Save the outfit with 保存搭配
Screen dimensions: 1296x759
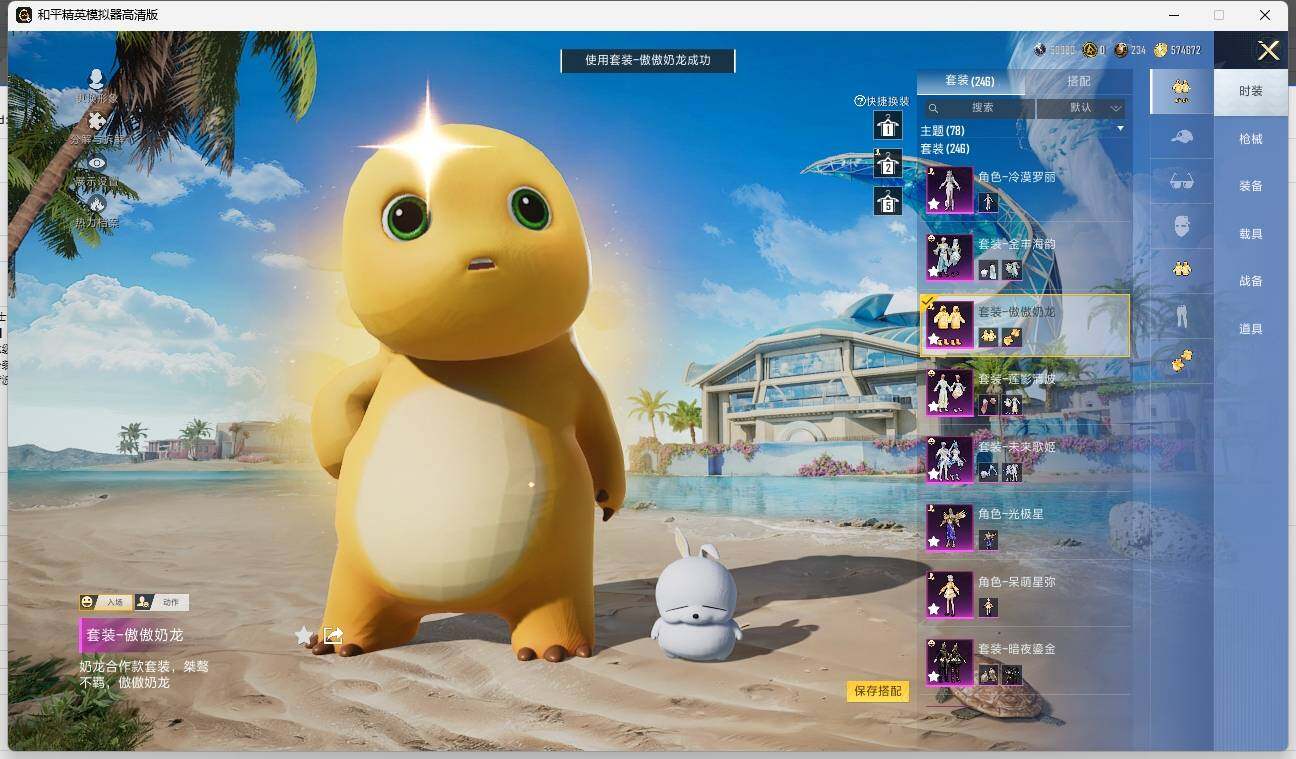[x=878, y=691]
